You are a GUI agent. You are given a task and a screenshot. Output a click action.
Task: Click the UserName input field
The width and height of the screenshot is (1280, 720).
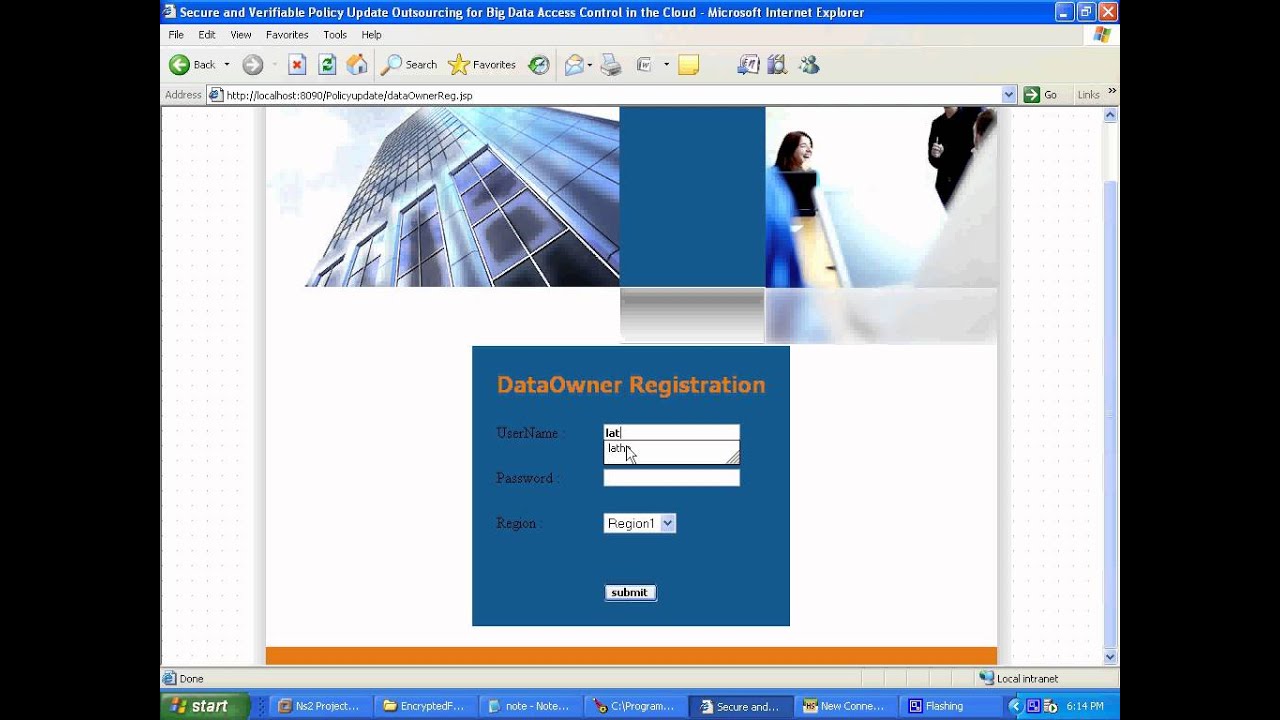tap(671, 432)
